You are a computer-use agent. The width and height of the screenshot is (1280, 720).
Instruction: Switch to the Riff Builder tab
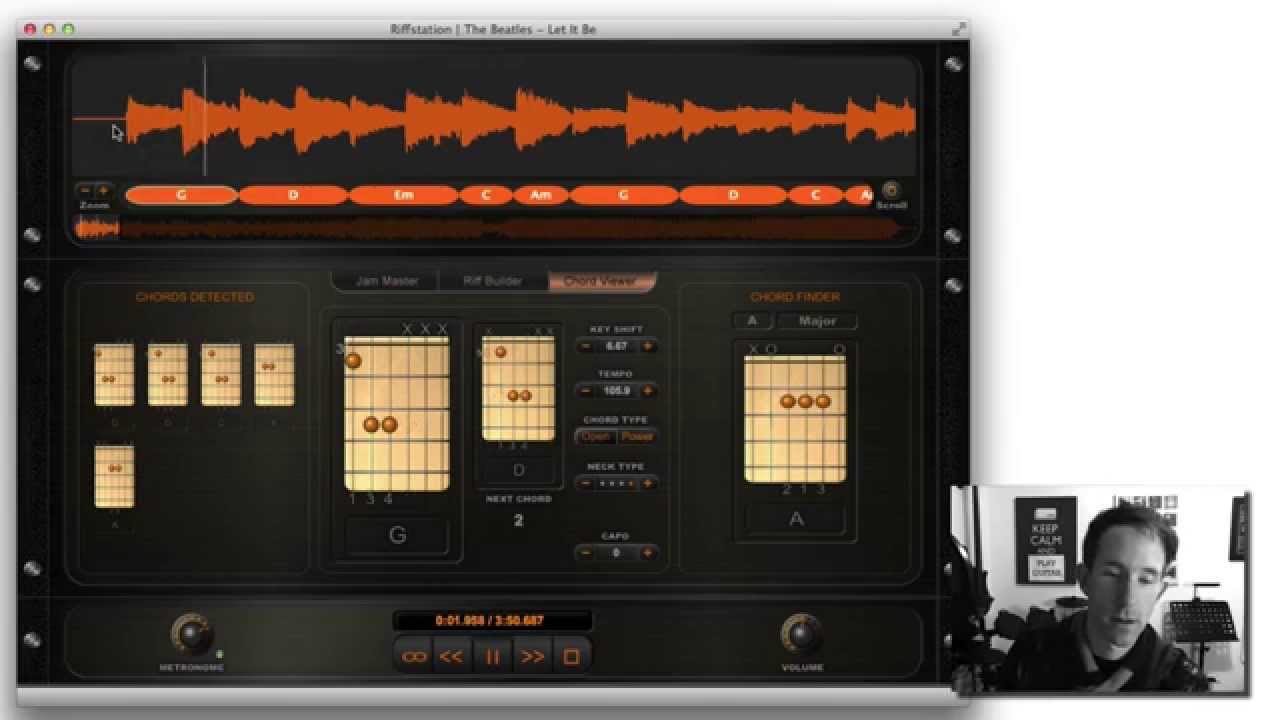[493, 281]
